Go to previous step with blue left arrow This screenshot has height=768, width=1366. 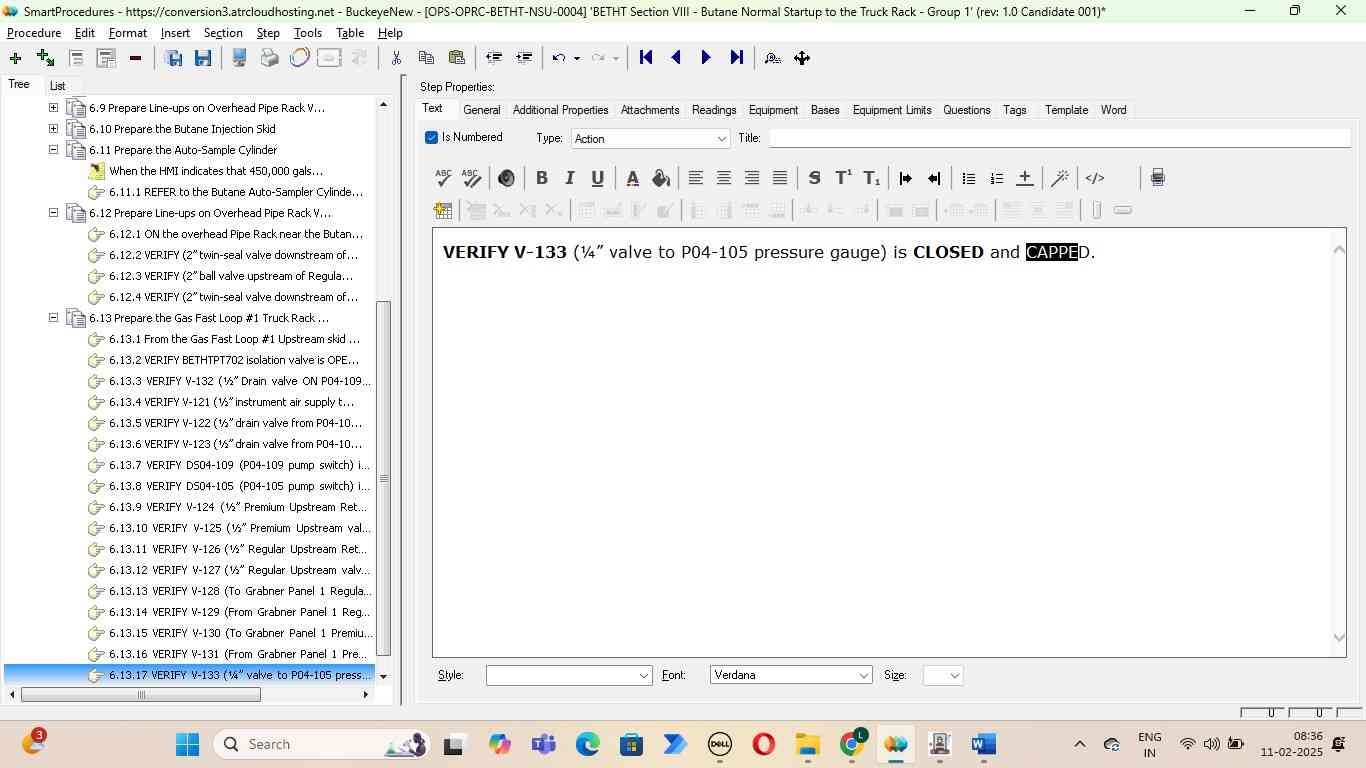tap(676, 58)
